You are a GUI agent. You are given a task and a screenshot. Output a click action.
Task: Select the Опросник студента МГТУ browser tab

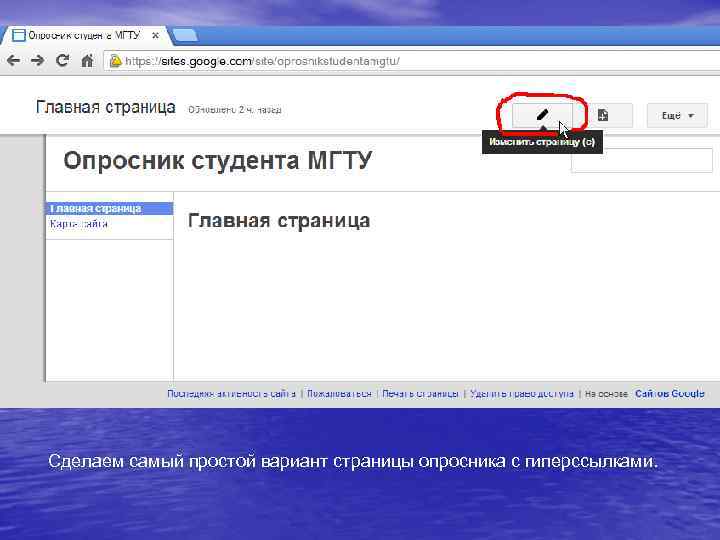click(x=85, y=35)
